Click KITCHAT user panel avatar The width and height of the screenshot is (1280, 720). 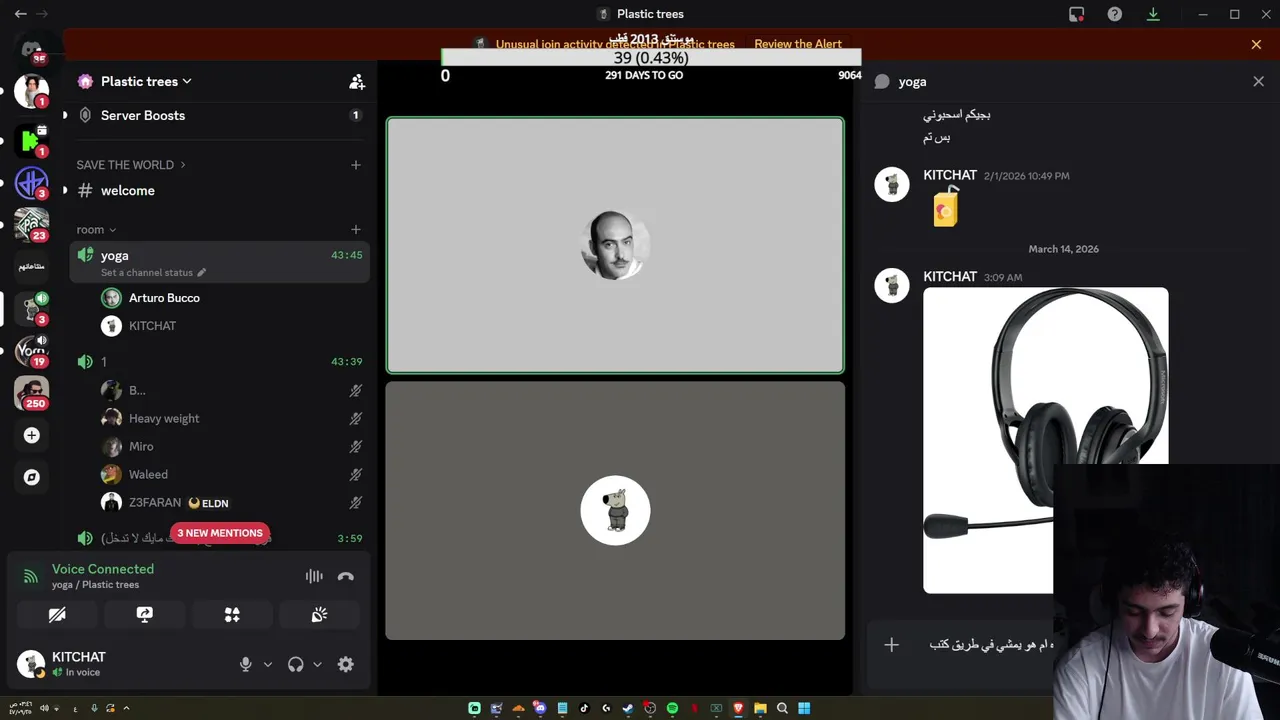point(31,664)
